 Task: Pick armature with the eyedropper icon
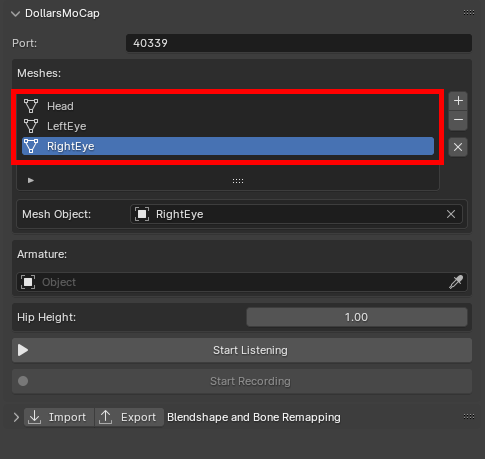click(x=456, y=282)
